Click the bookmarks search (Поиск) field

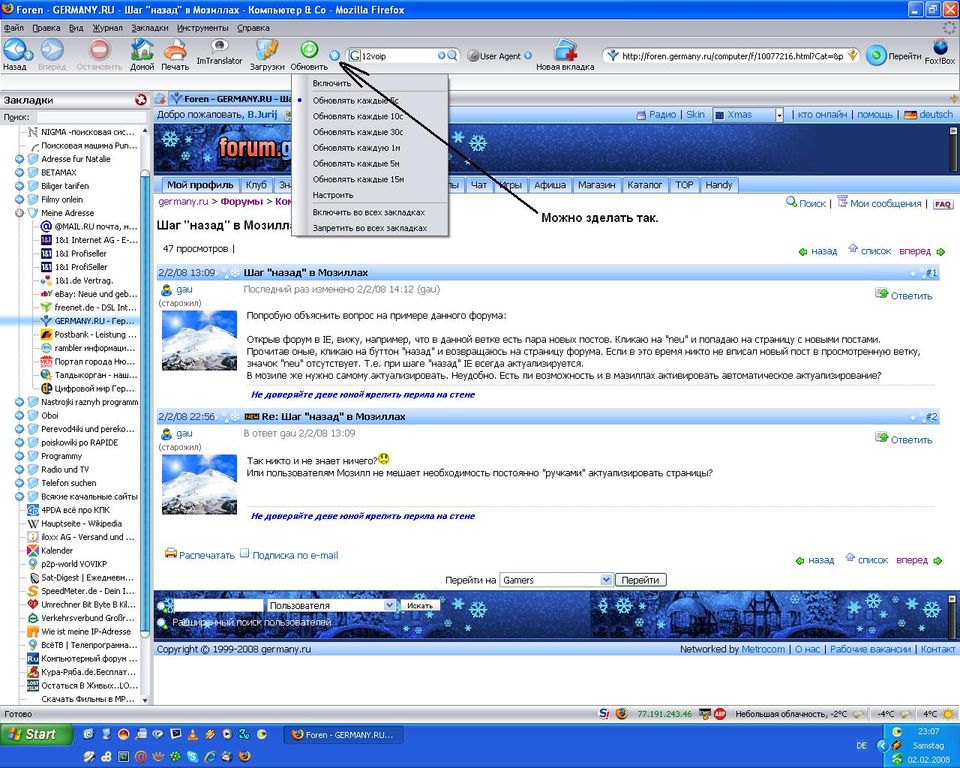[92, 117]
